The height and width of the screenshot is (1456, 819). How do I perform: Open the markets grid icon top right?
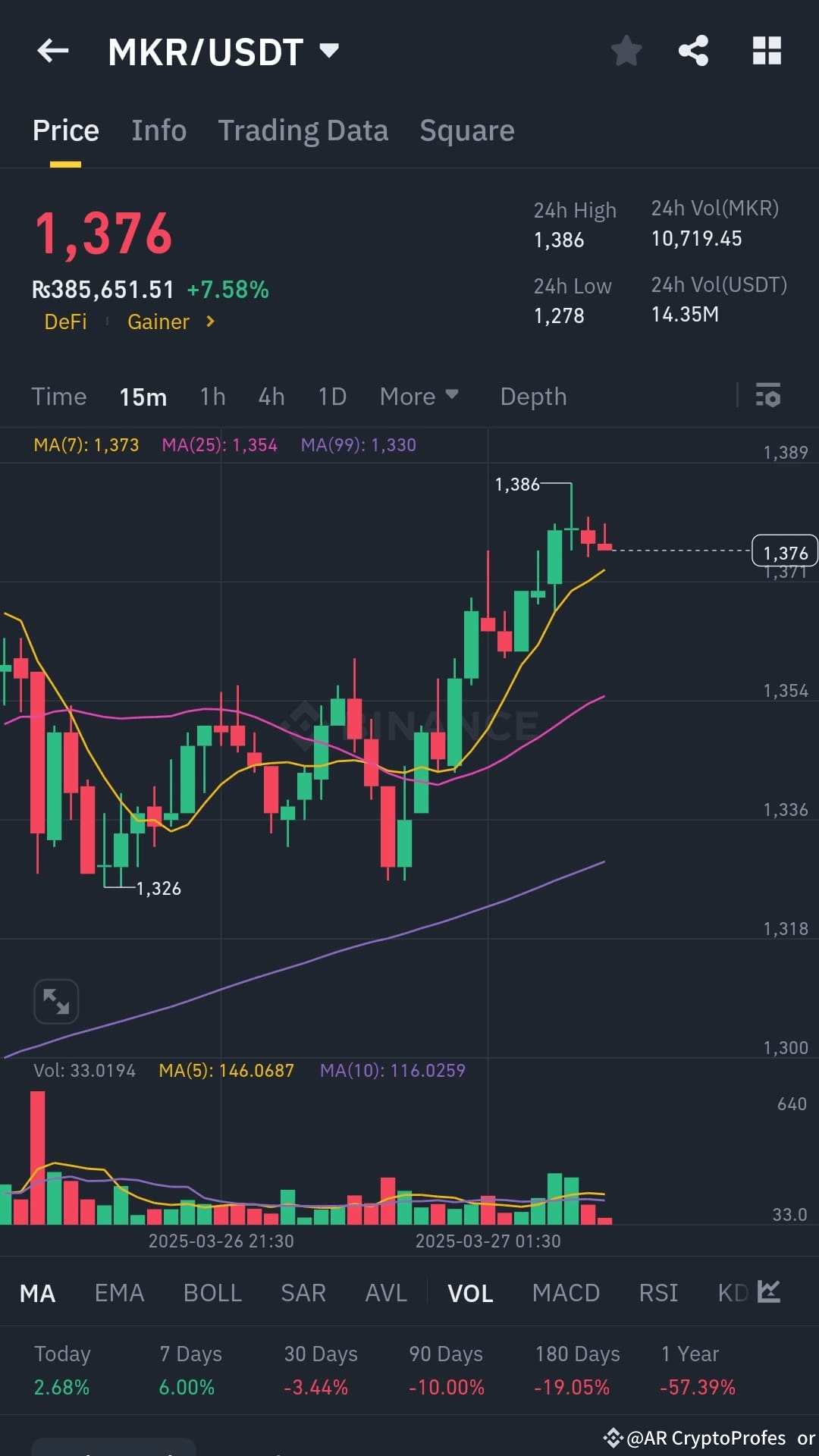pos(766,50)
